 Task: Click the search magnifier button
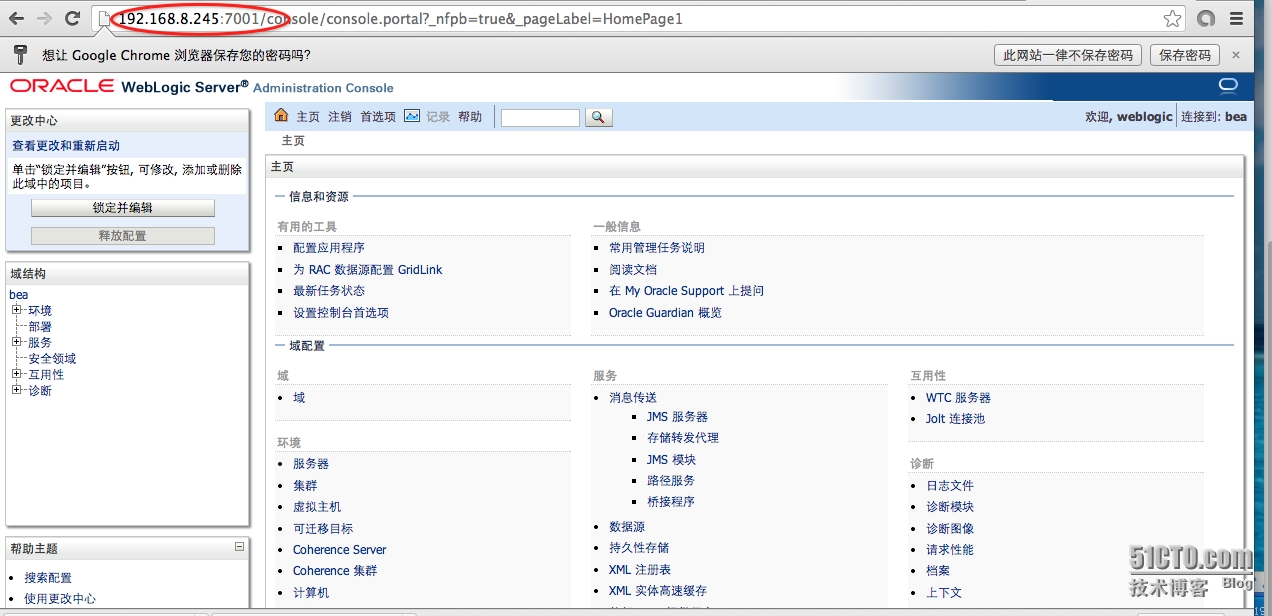click(x=597, y=117)
